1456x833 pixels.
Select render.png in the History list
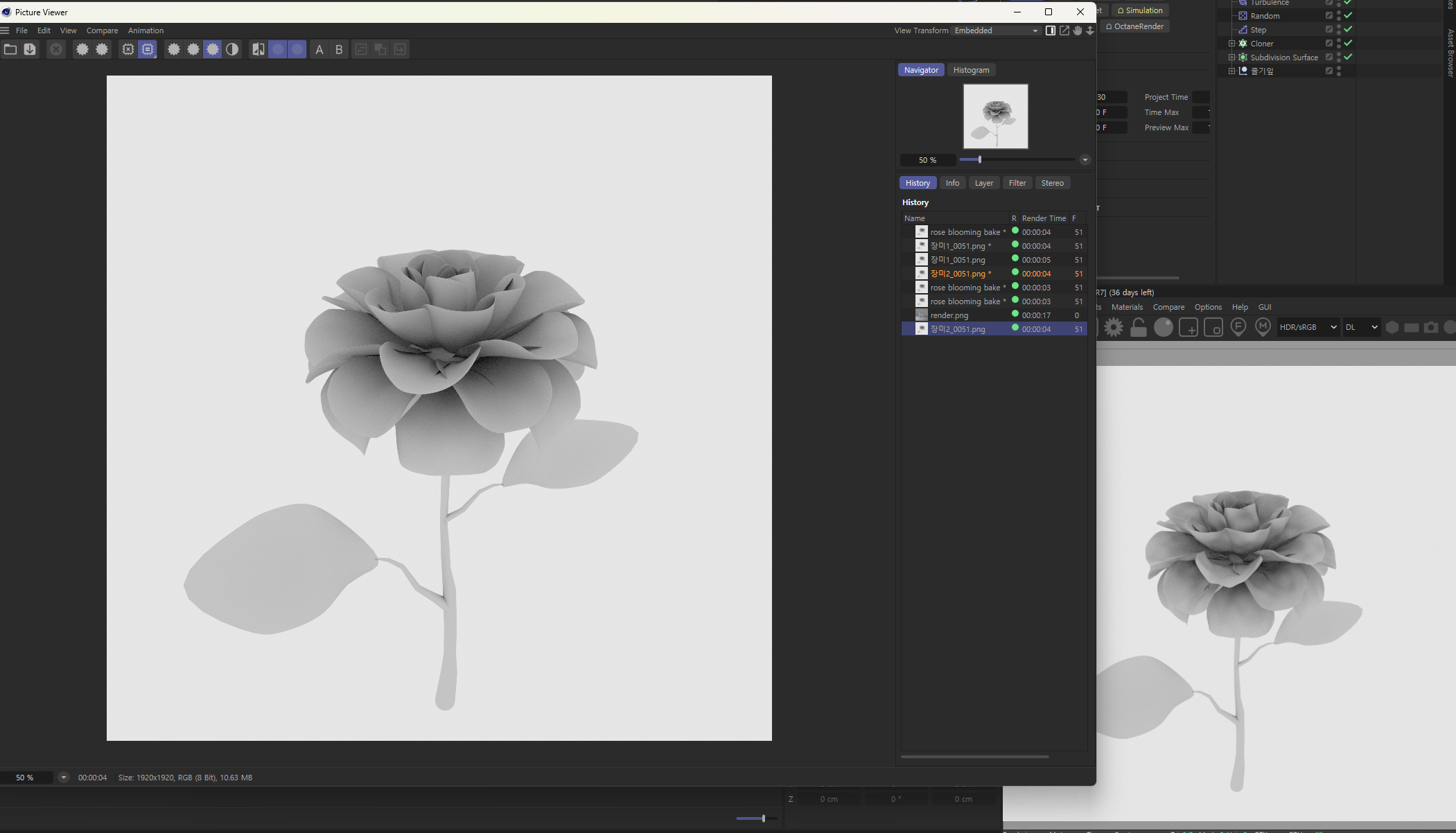(994, 315)
